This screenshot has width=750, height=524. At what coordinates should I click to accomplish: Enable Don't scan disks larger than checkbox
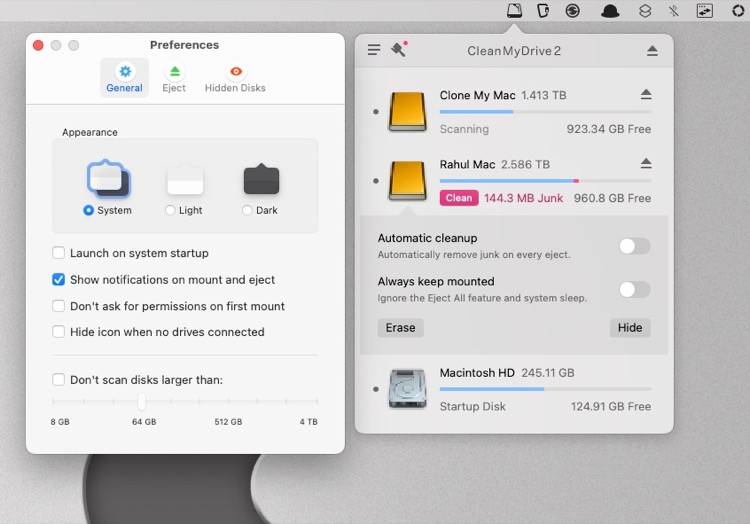(x=58, y=380)
